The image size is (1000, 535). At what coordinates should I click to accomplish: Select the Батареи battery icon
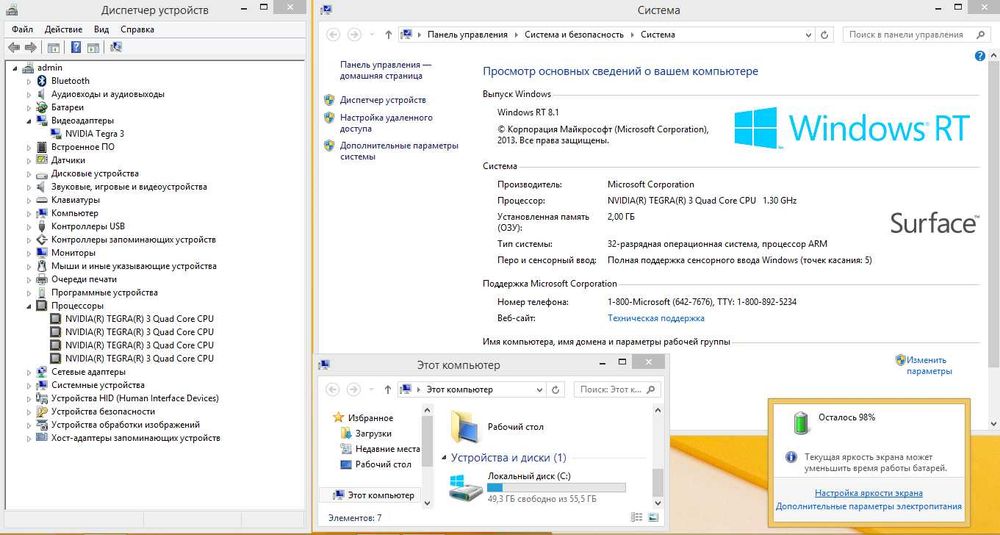(x=42, y=107)
